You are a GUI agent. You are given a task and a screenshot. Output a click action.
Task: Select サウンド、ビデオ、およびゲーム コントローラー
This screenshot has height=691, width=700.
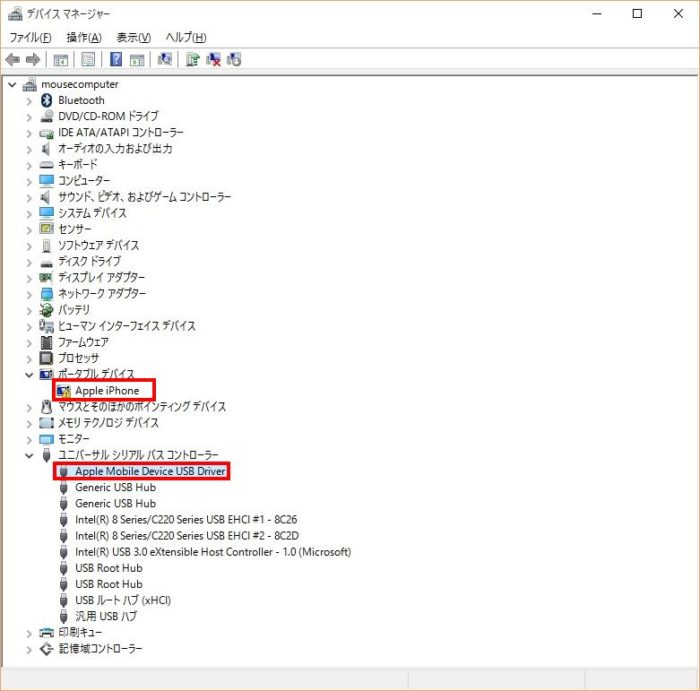point(145,197)
